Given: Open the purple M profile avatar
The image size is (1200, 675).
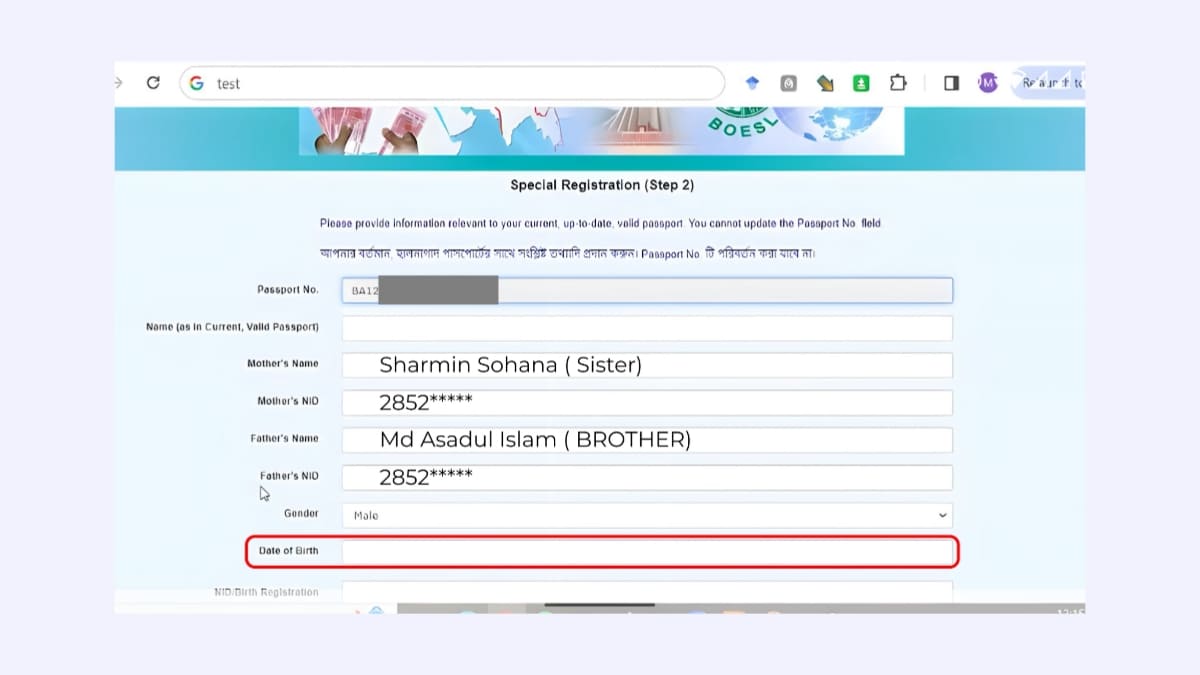Looking at the screenshot, I should [987, 83].
